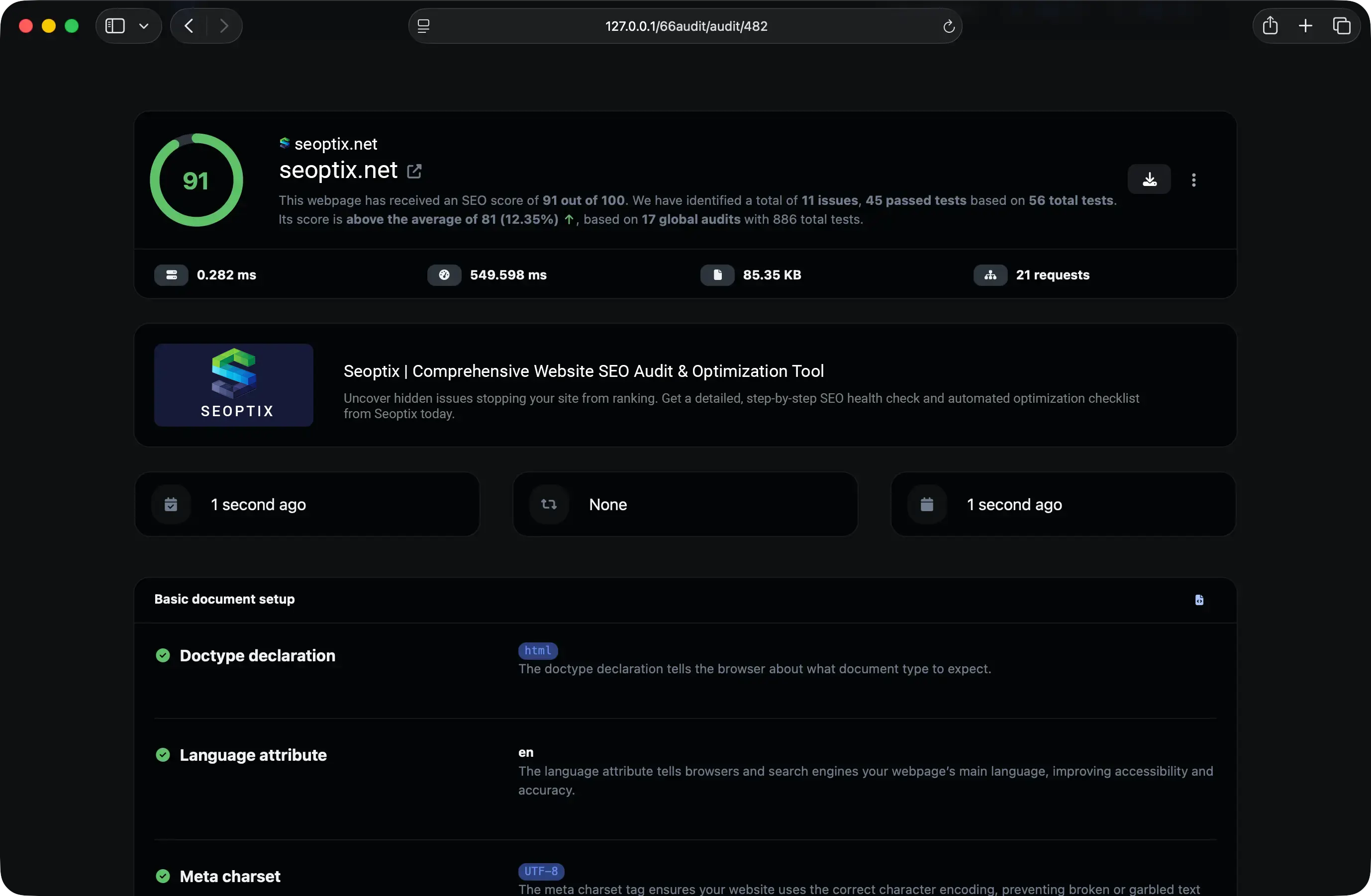Click the refresh arrows icon beside None
The image size is (1371, 896).
coord(549,504)
